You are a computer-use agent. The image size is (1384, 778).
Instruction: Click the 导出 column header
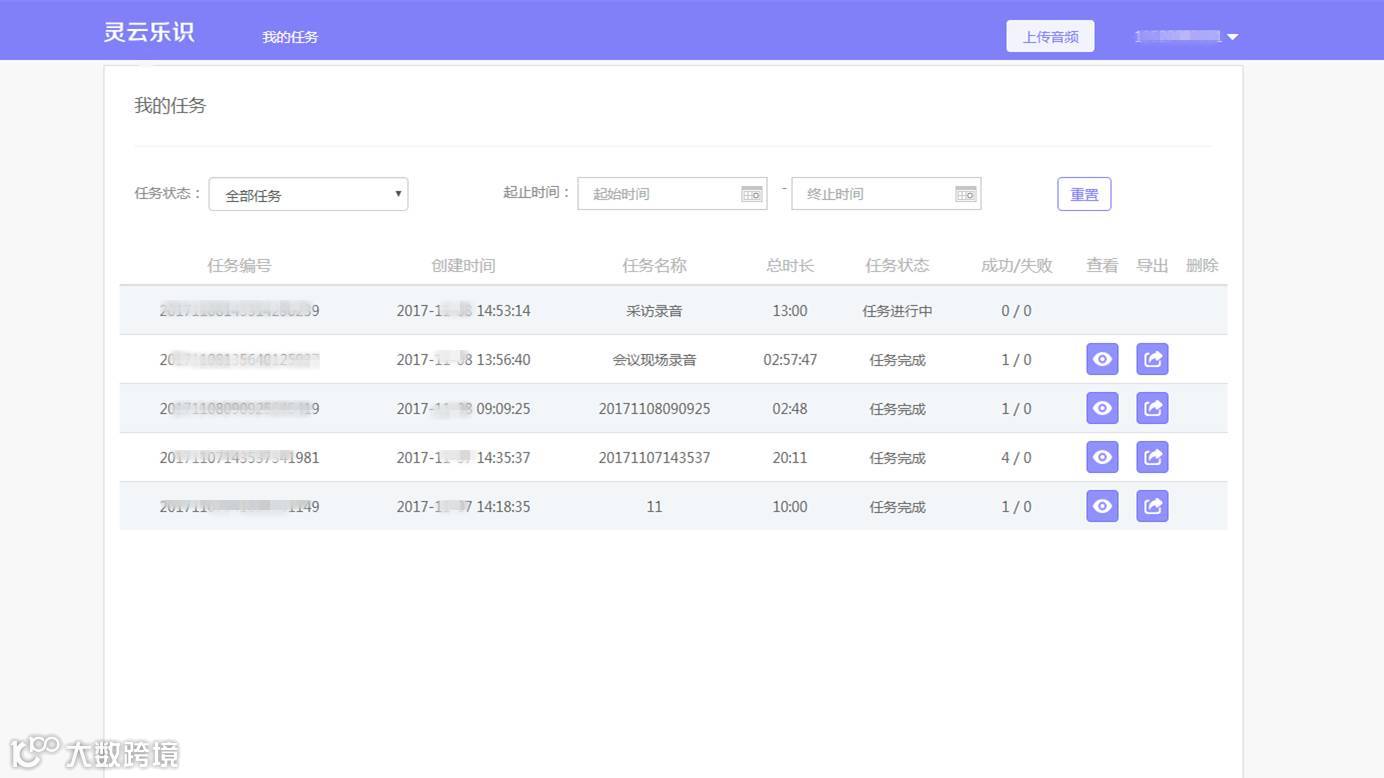[1152, 265]
